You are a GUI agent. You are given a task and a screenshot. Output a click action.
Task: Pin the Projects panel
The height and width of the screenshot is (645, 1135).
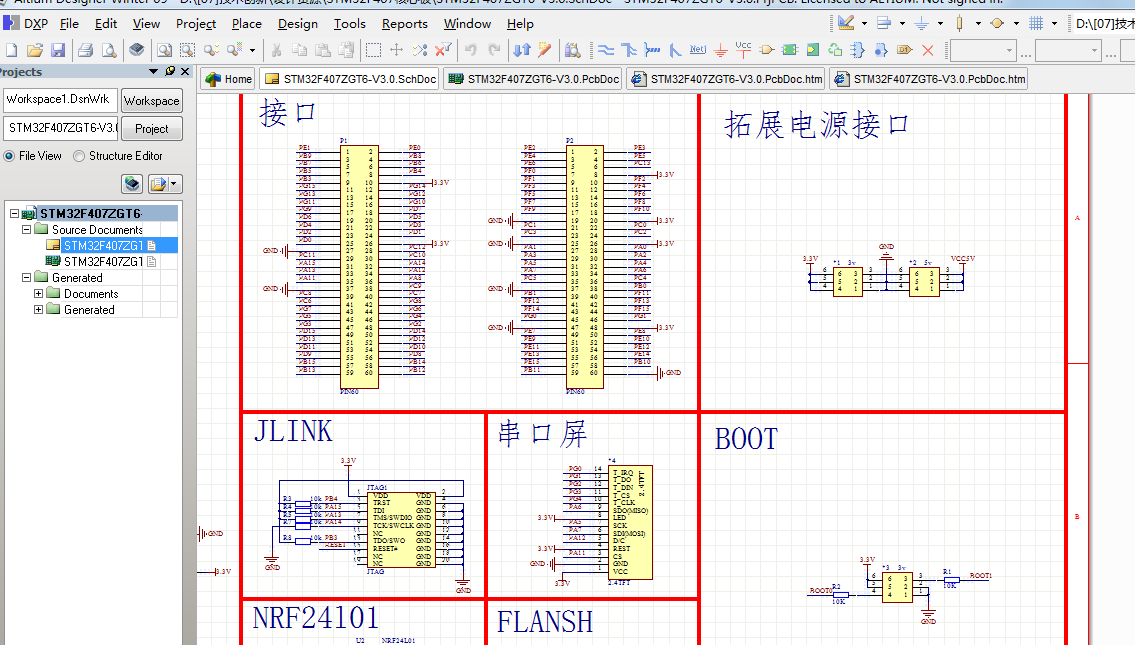click(x=170, y=71)
